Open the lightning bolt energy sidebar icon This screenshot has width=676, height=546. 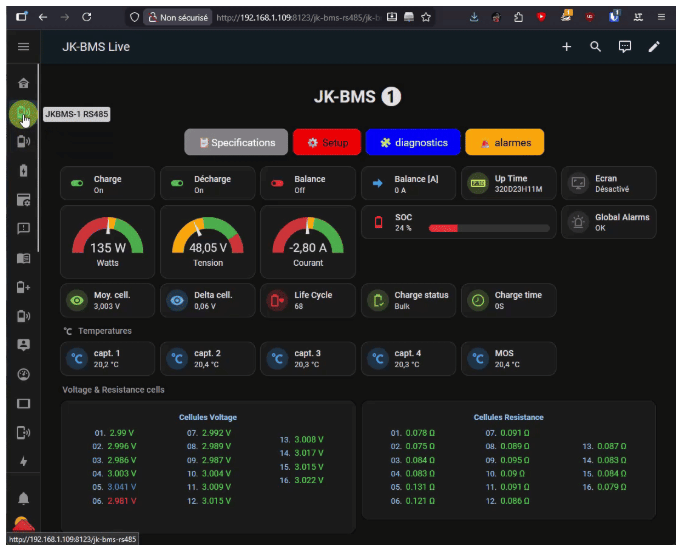tap(23, 461)
